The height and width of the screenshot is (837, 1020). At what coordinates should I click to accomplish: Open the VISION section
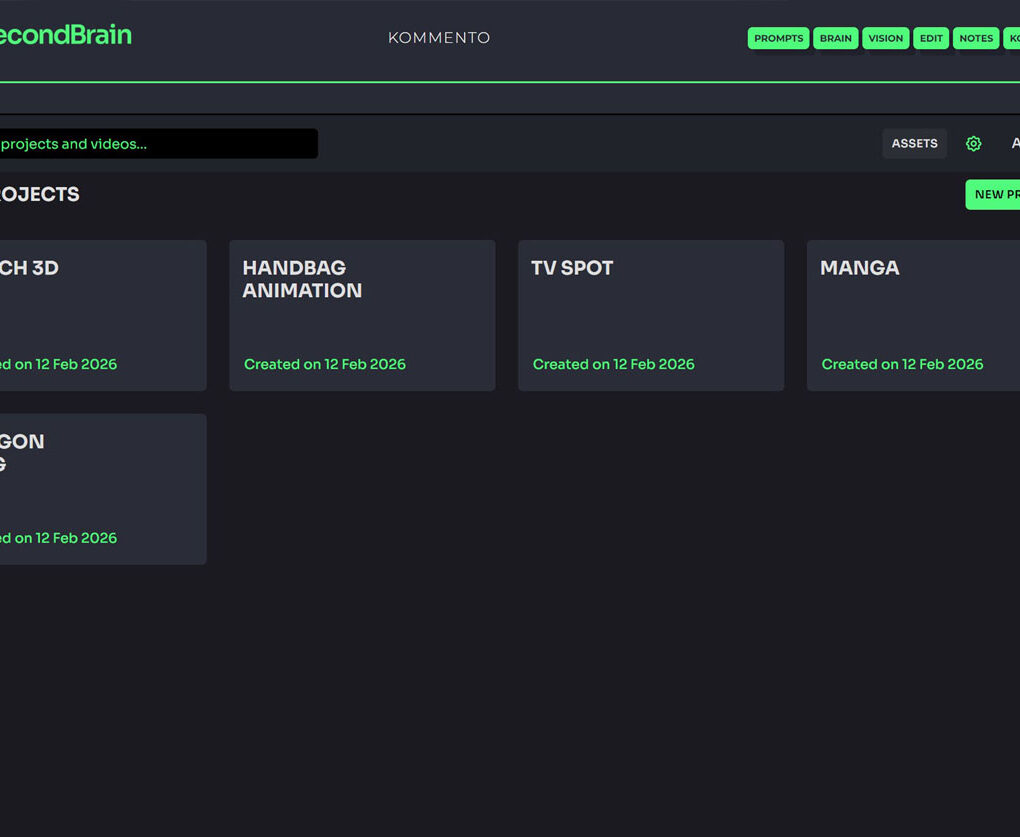(886, 38)
